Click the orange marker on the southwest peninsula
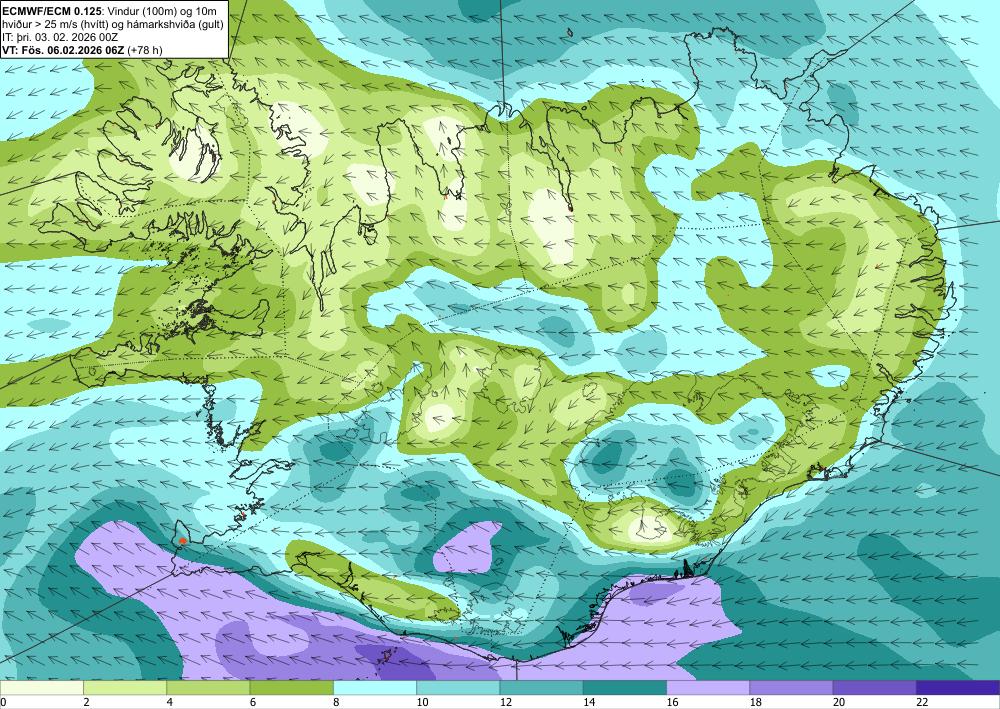Image resolution: width=1000 pixels, height=709 pixels. [x=183, y=540]
